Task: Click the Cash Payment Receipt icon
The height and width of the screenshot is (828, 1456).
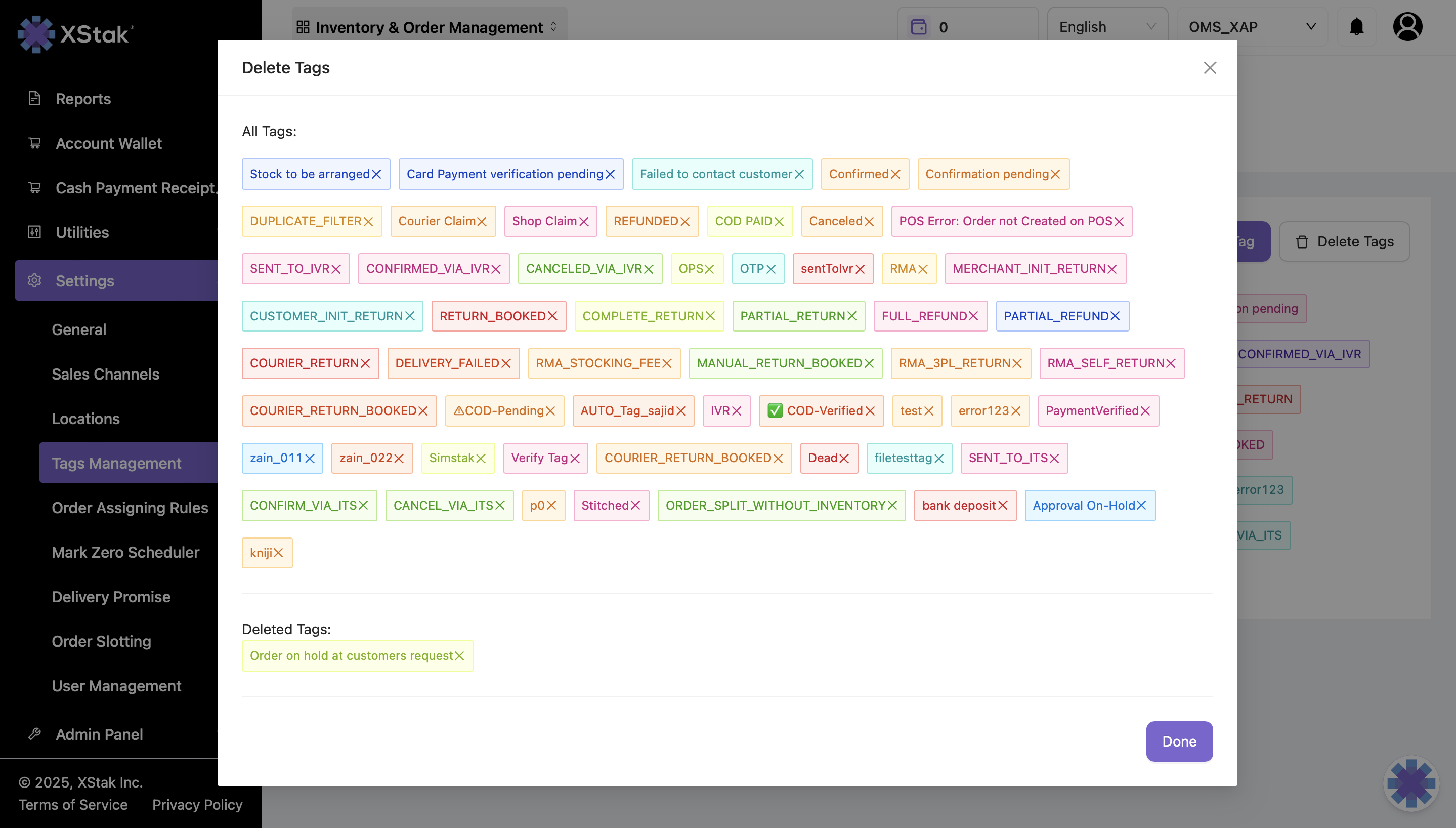Action: point(33,188)
